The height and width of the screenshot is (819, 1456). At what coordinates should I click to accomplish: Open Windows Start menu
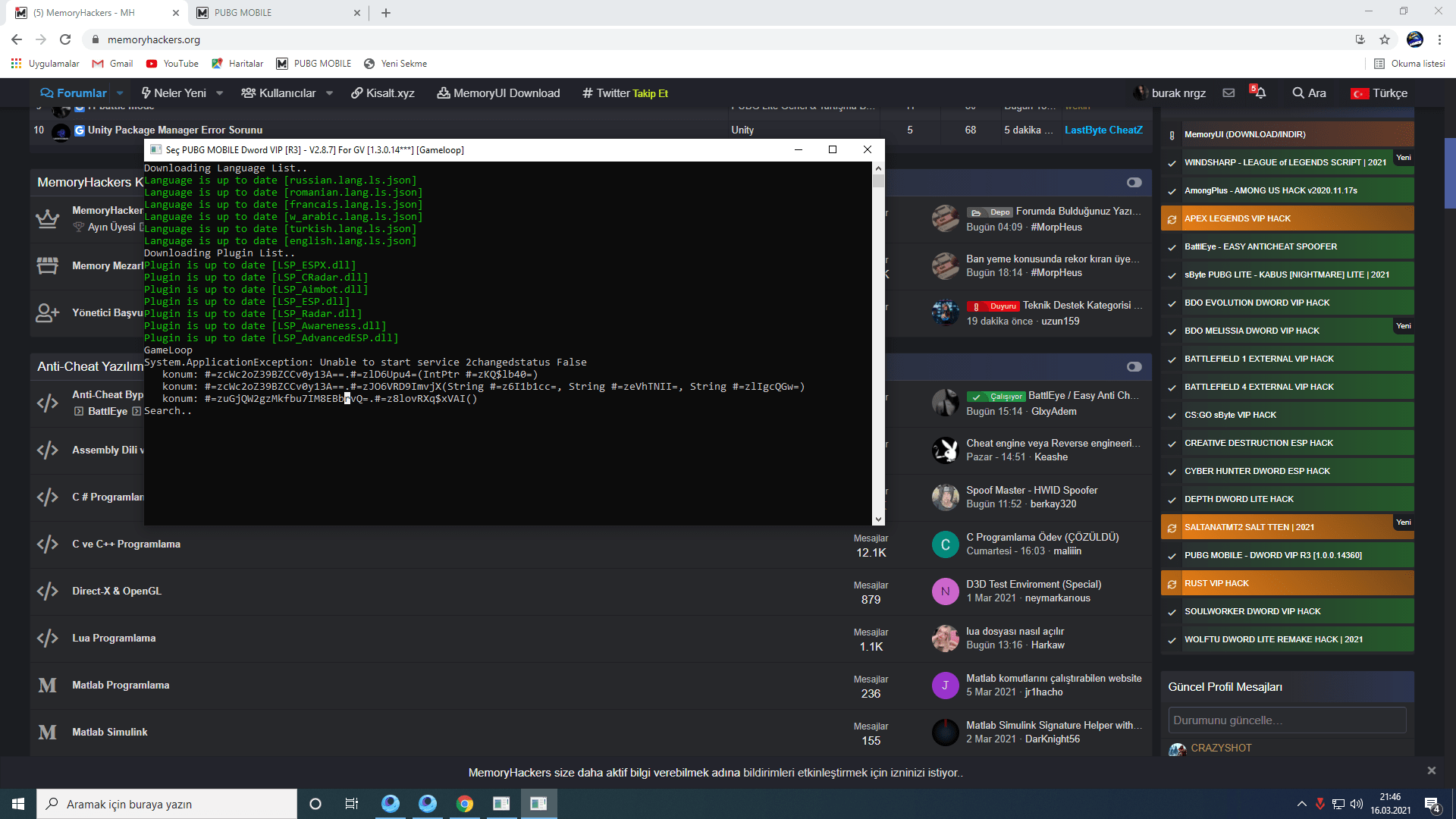point(18,804)
